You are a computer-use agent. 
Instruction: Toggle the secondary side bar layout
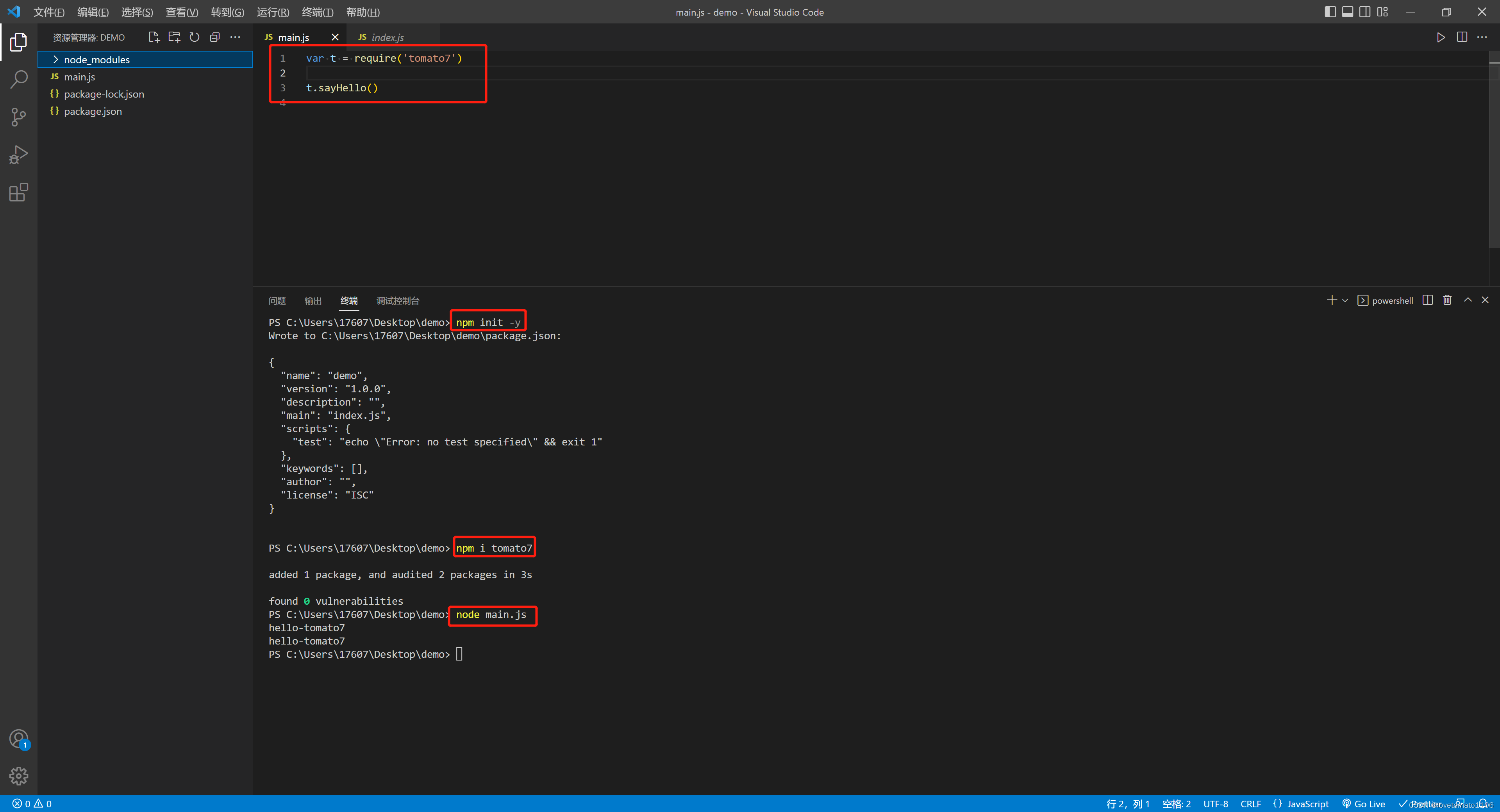point(1365,12)
